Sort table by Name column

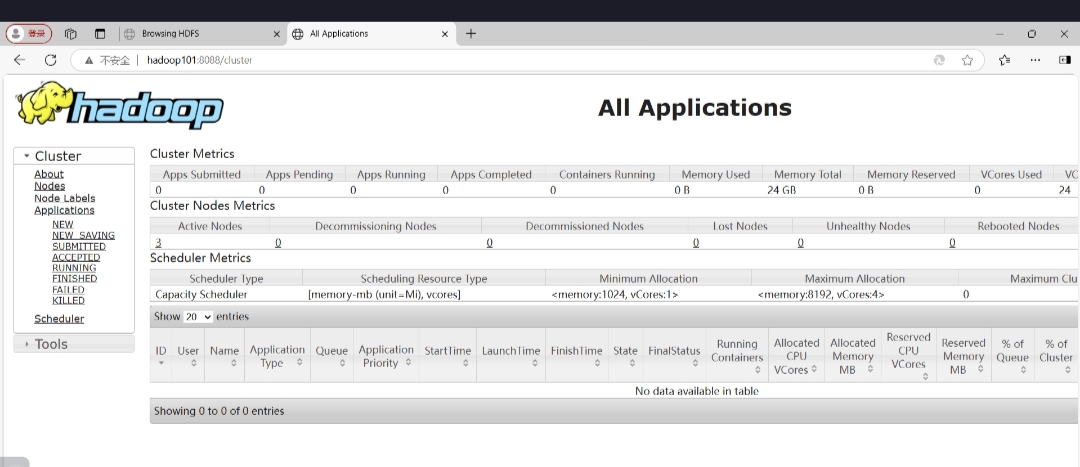(x=225, y=355)
